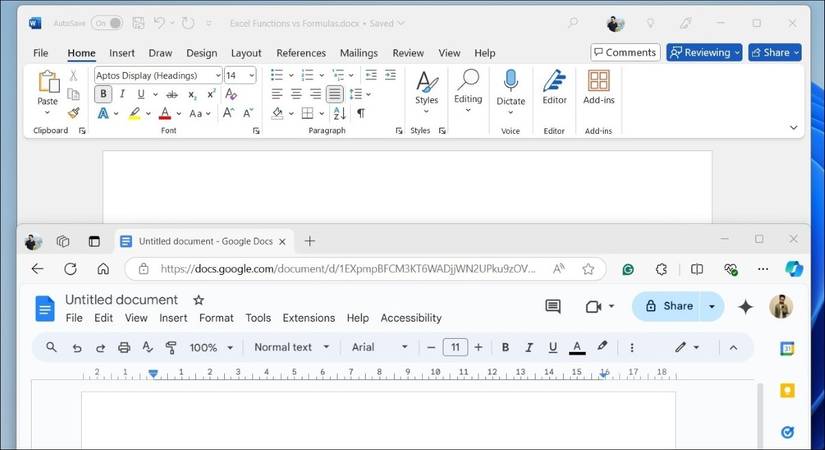The height and width of the screenshot is (450, 825).
Task: Hide the menus with the Docs collapse arrow
Action: tap(733, 347)
